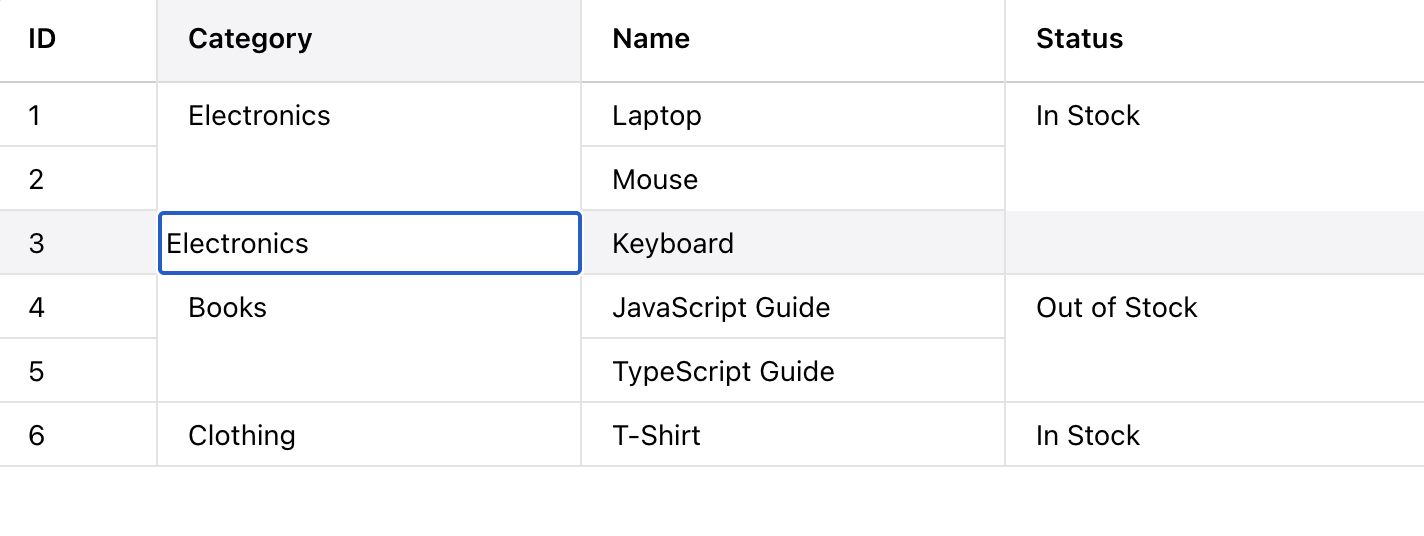This screenshot has height=536, width=1424.
Task: Select the ID cell numbered 1
Action: click(36, 116)
